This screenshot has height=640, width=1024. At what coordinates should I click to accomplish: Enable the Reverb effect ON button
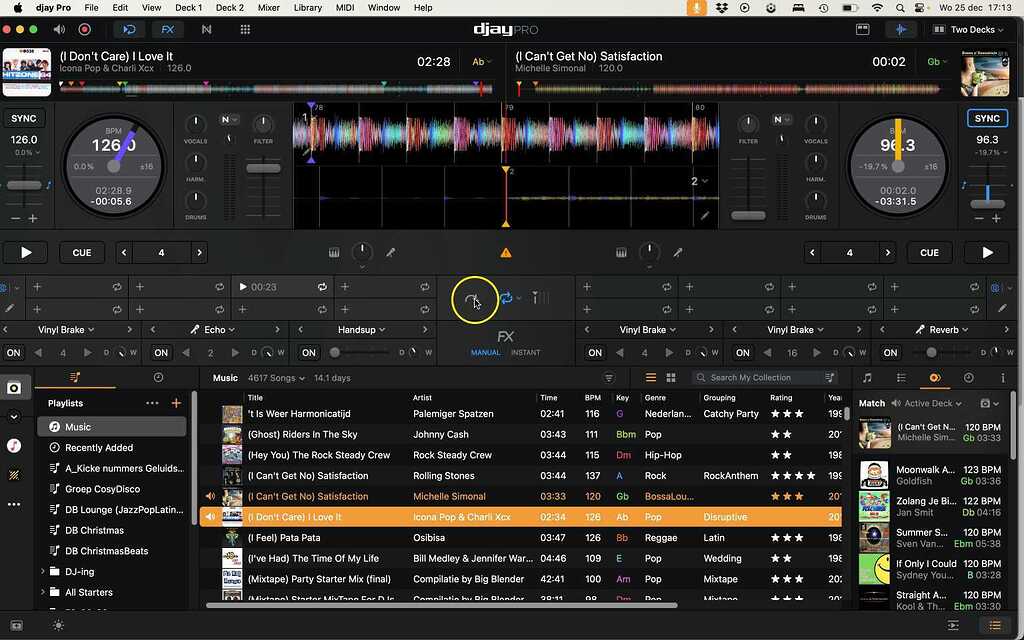tap(890, 353)
